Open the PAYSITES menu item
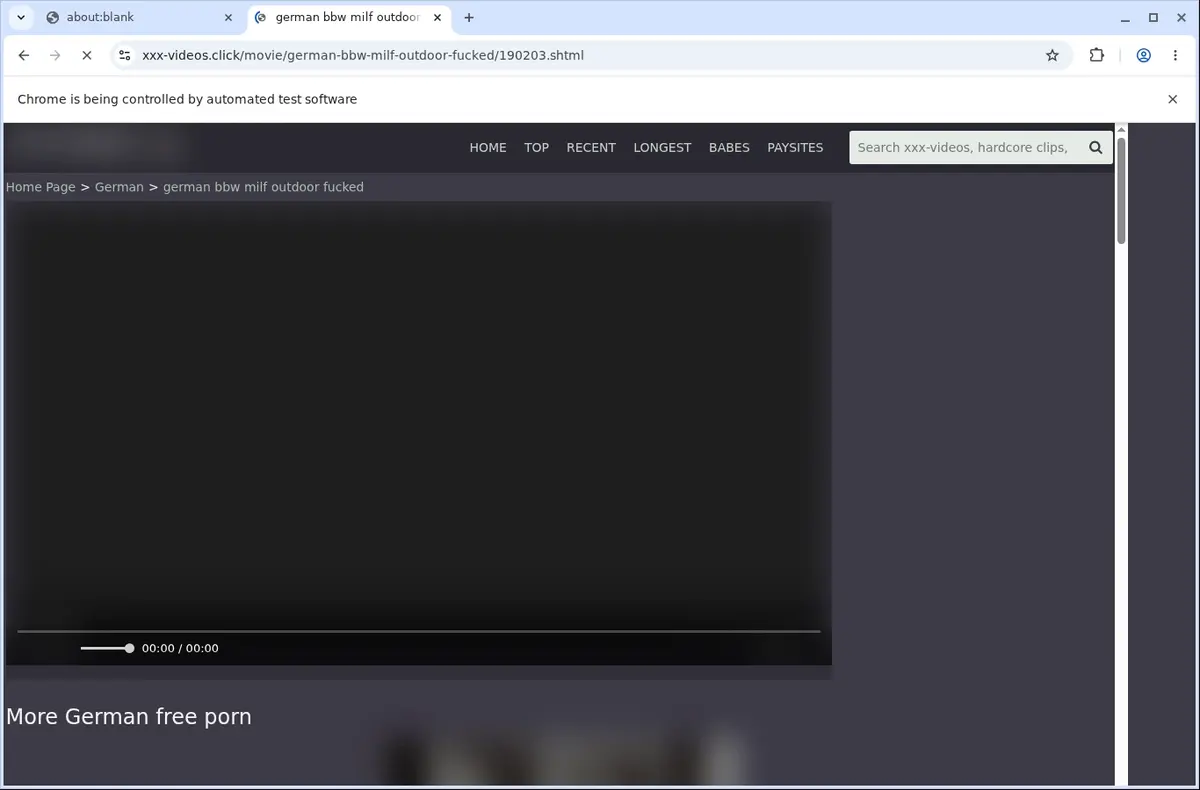 (795, 147)
